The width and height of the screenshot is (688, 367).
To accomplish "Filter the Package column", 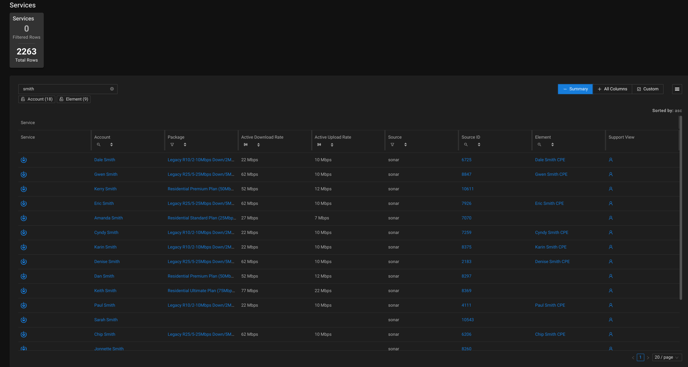I will pos(172,144).
